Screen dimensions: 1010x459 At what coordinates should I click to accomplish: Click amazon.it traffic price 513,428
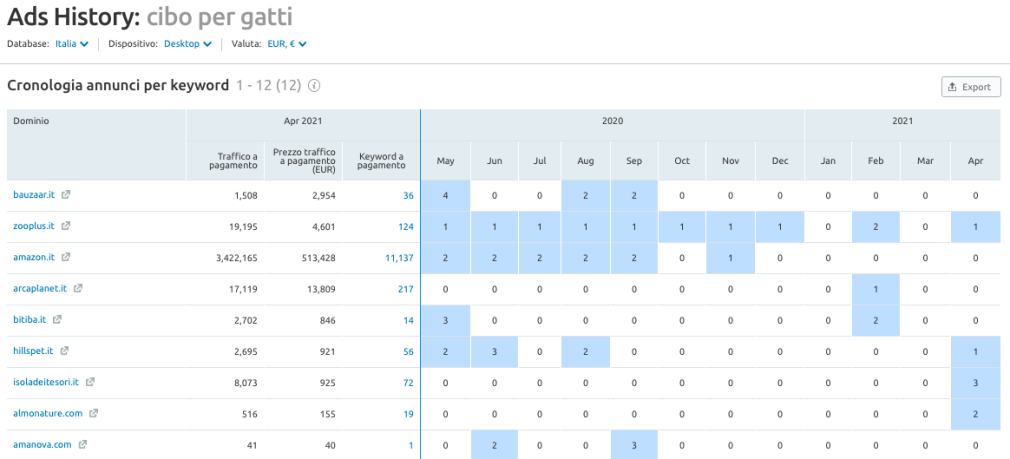(319, 258)
